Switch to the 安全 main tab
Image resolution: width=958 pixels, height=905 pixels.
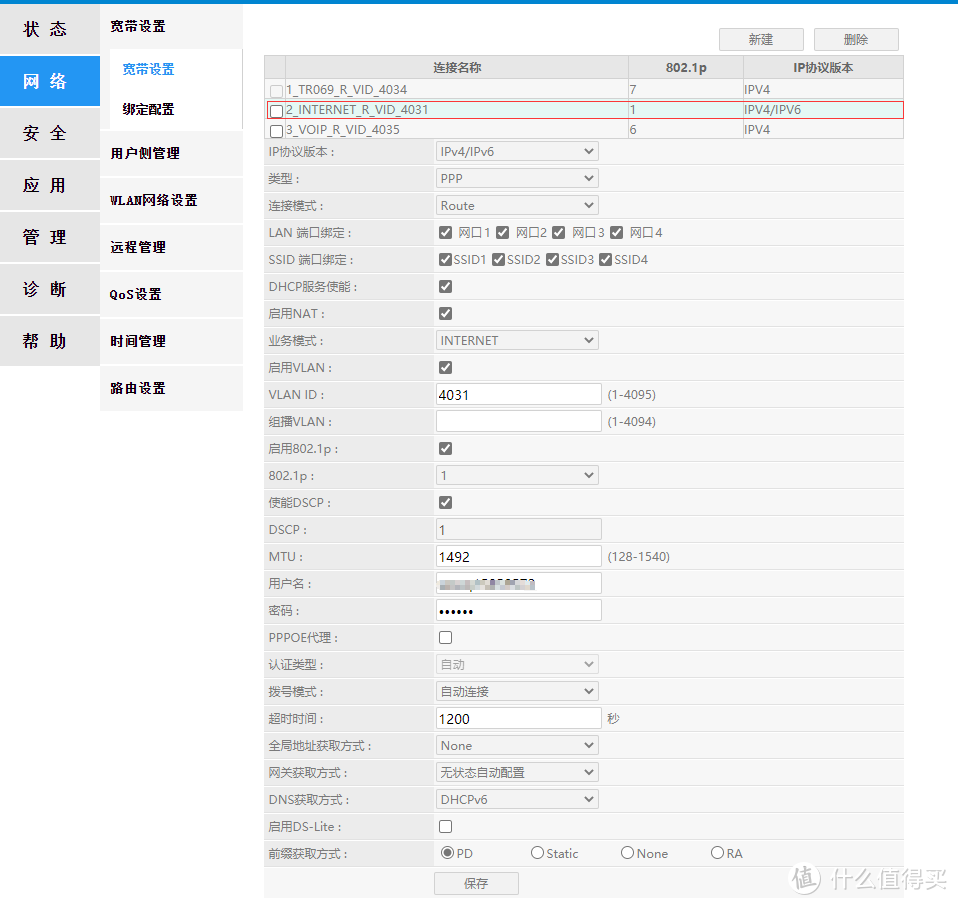click(x=45, y=133)
